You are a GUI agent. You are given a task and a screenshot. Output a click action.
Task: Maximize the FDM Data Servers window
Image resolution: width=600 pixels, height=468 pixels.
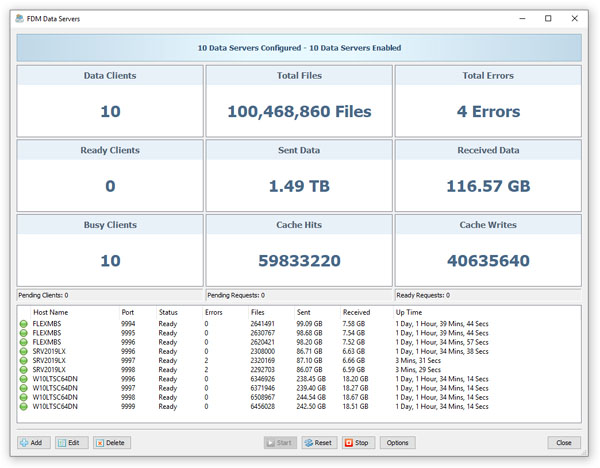548,18
